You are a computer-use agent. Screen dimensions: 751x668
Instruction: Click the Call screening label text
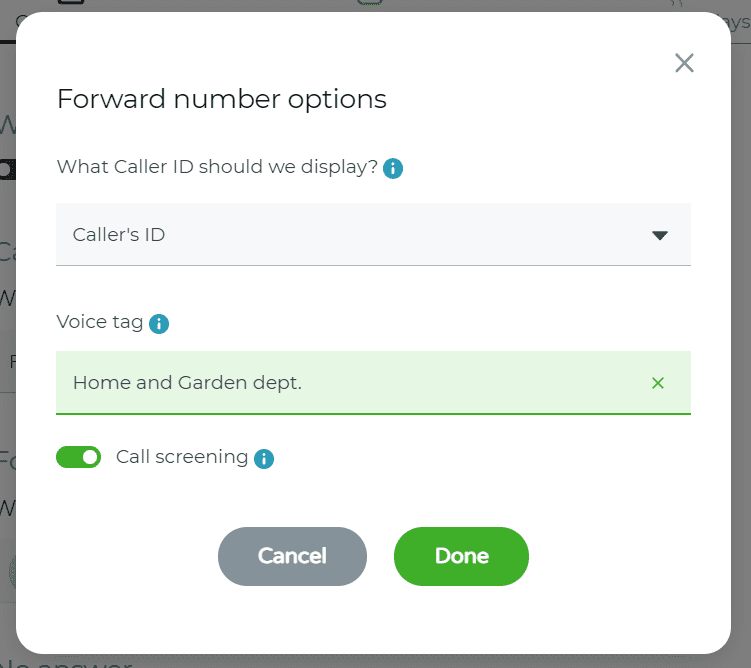click(x=182, y=457)
